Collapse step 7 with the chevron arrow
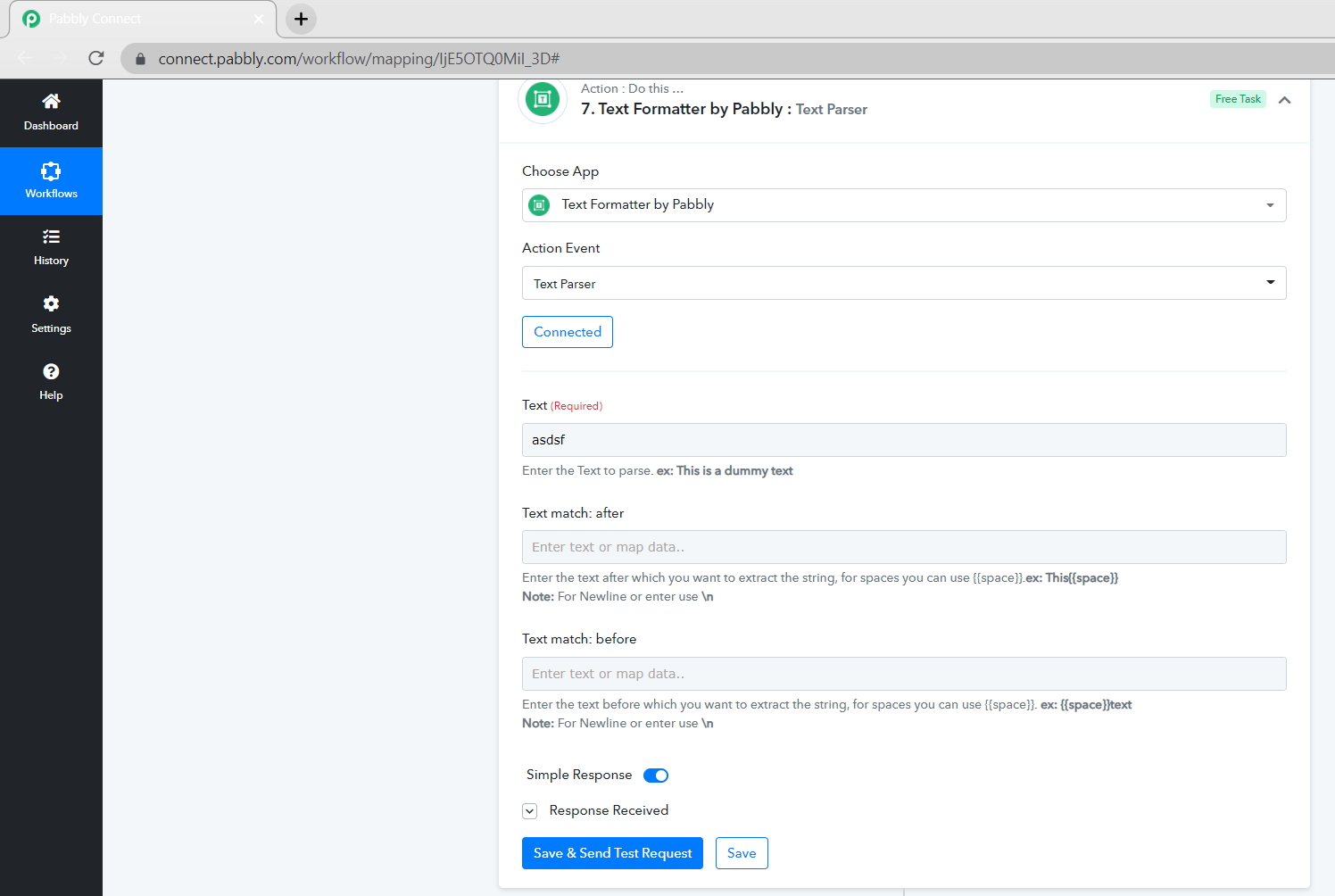The height and width of the screenshot is (896, 1335). (1285, 100)
